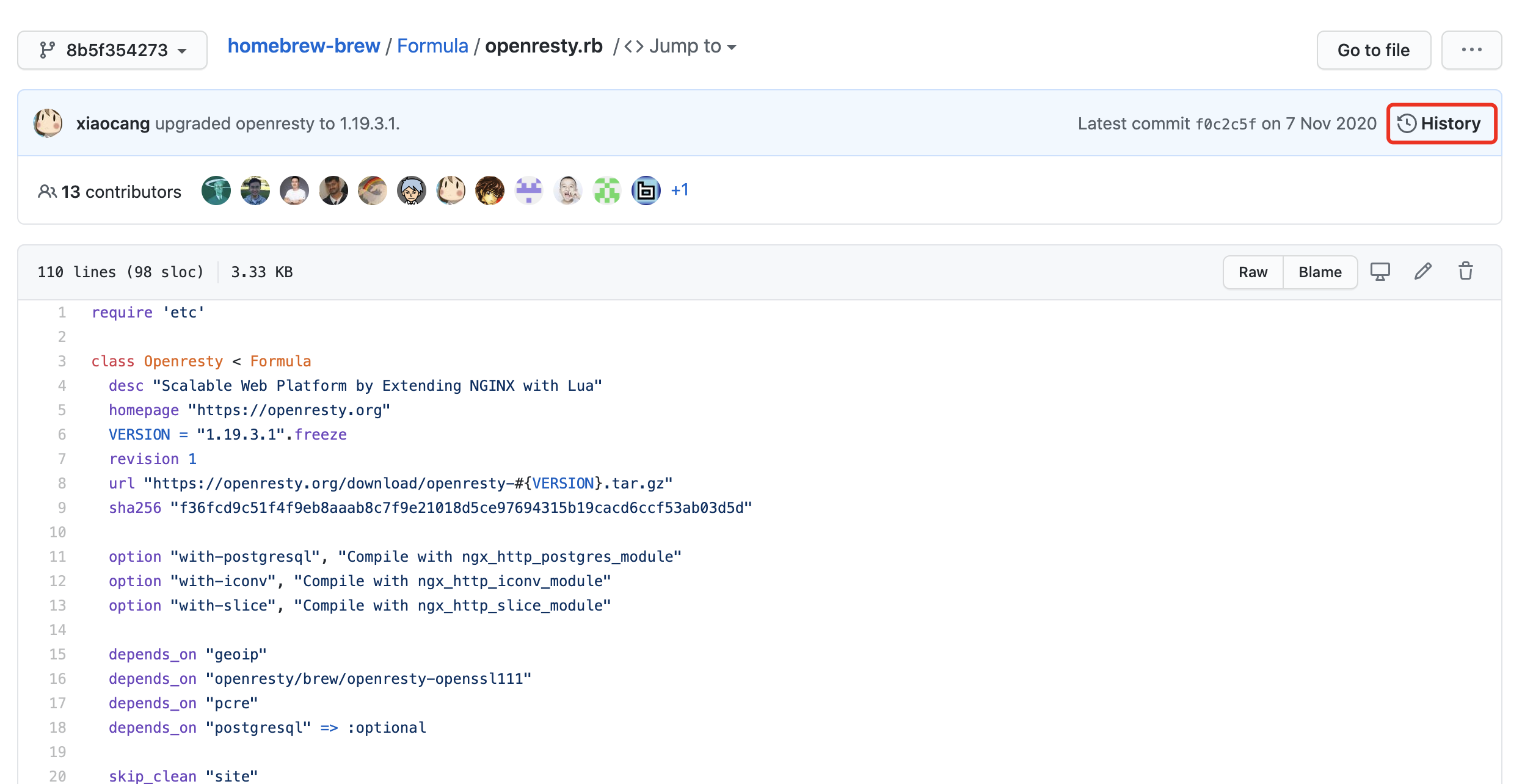Click the contributors people icon
The width and height of the screenshot is (1522, 784).
pyautogui.click(x=47, y=192)
